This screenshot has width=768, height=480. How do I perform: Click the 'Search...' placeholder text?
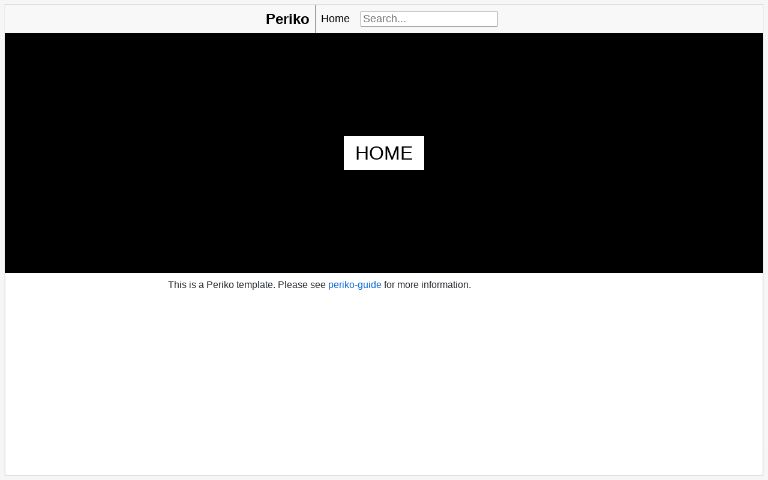(x=384, y=19)
